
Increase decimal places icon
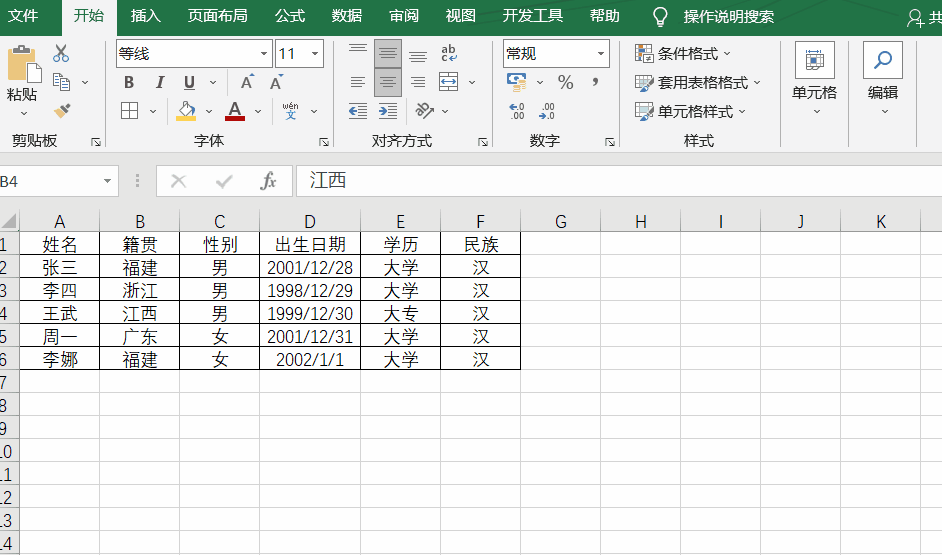(517, 111)
